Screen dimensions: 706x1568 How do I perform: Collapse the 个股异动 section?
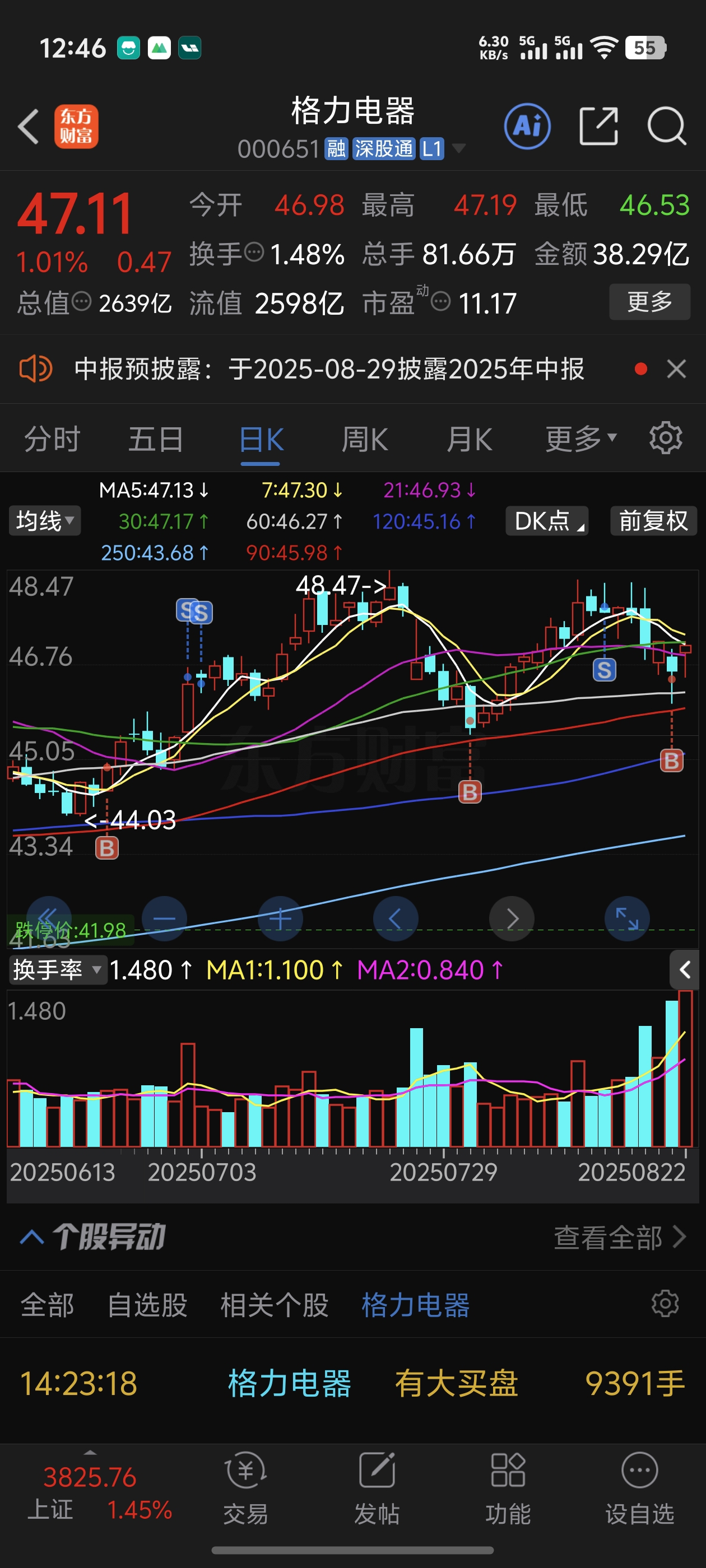[x=32, y=1238]
